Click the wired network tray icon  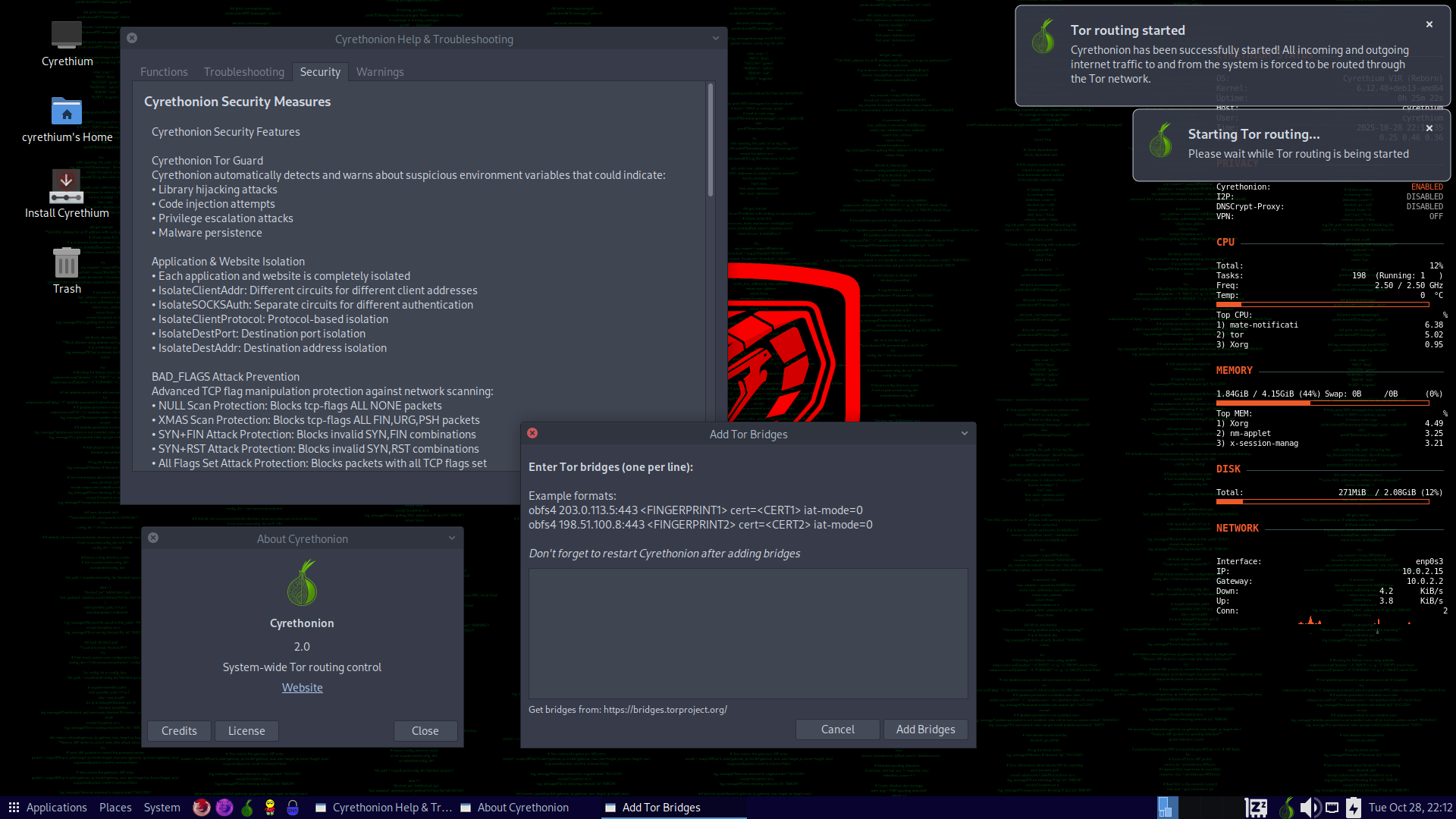click(1332, 808)
